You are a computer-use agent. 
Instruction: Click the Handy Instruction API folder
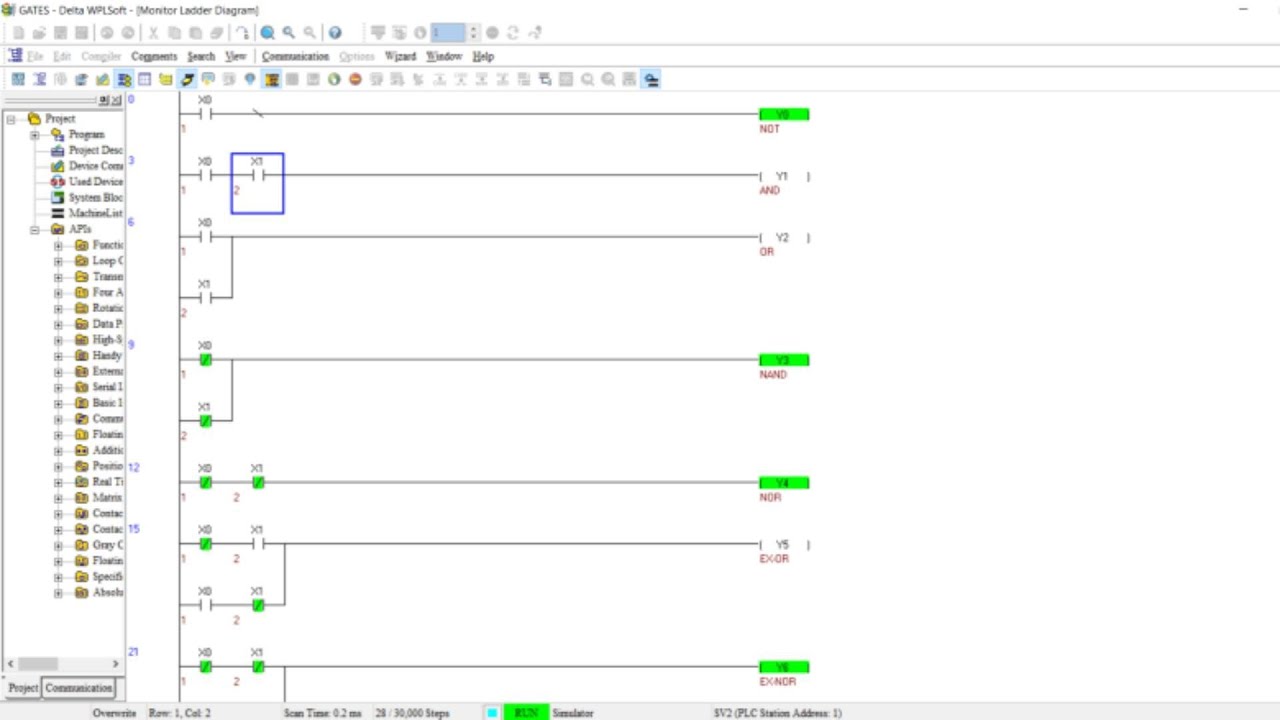[x=99, y=356]
